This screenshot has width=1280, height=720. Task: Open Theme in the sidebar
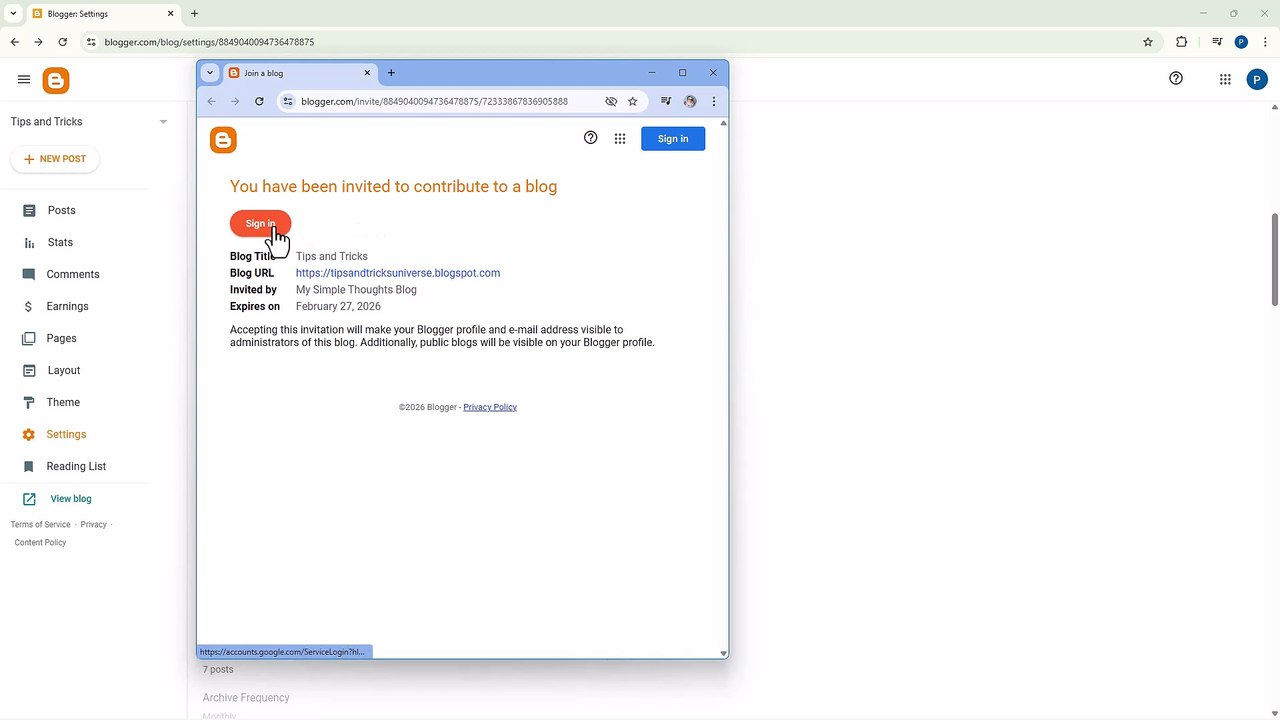point(63,402)
